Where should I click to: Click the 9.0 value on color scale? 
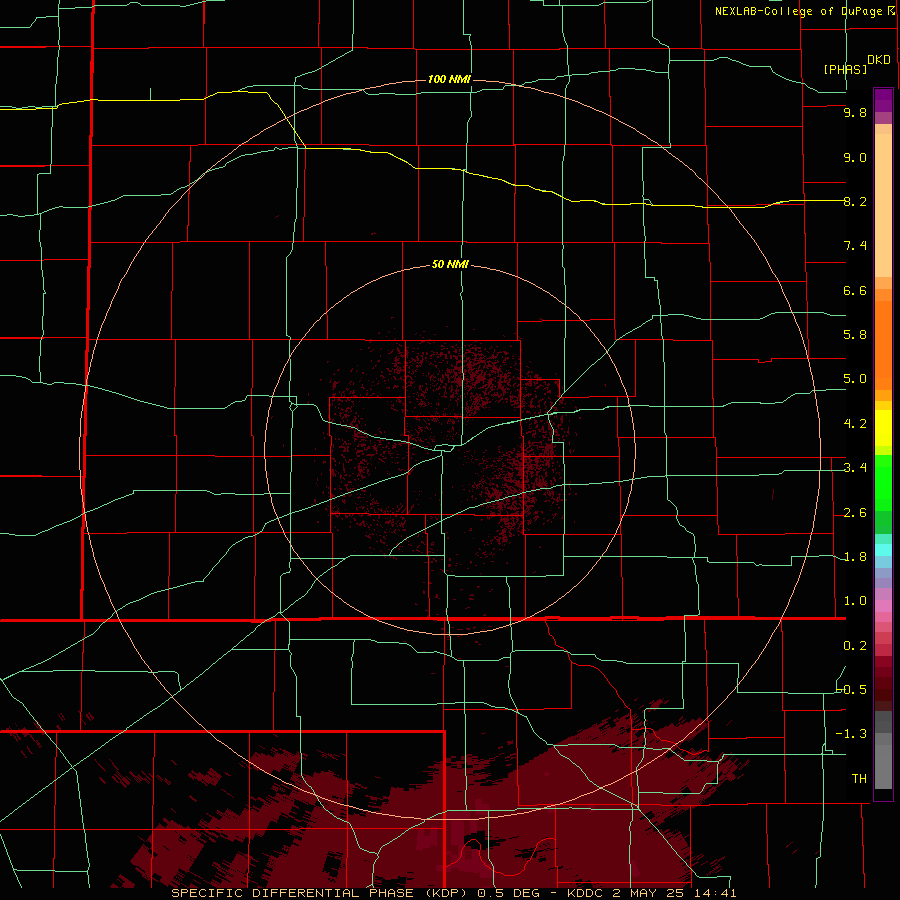[x=855, y=157]
